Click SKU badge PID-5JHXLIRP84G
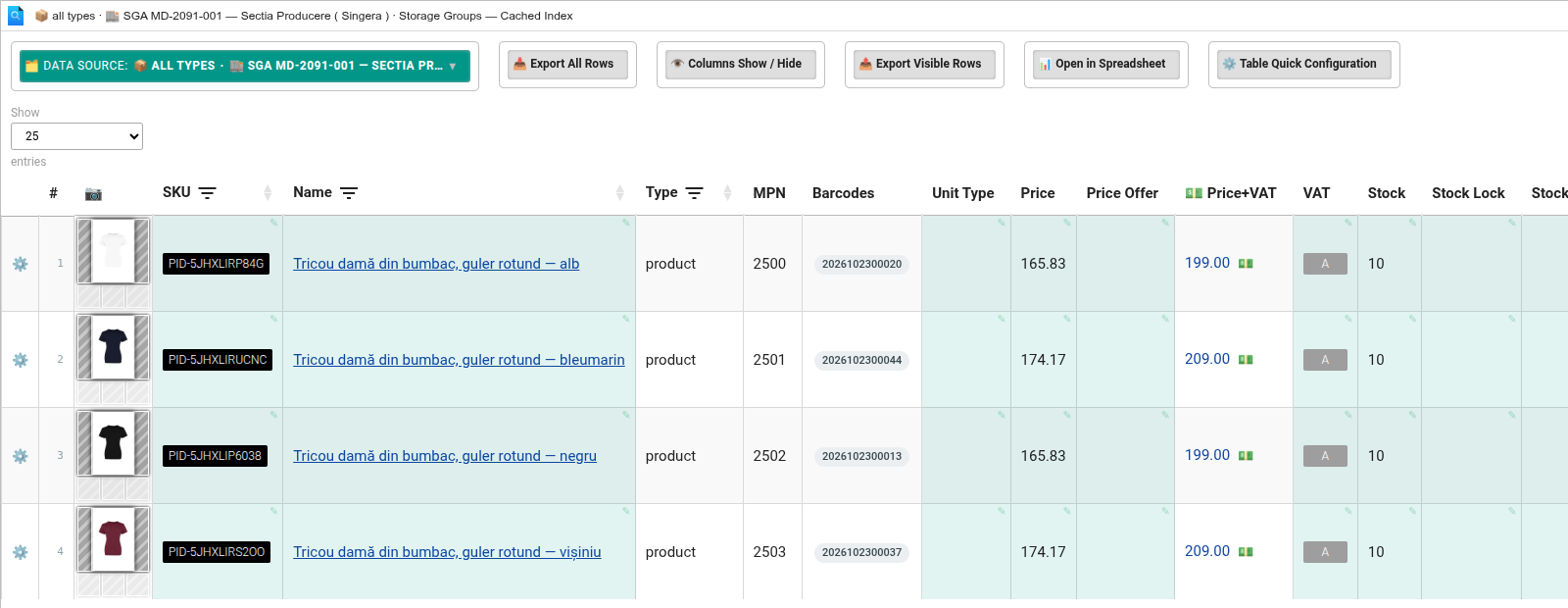 [x=216, y=264]
